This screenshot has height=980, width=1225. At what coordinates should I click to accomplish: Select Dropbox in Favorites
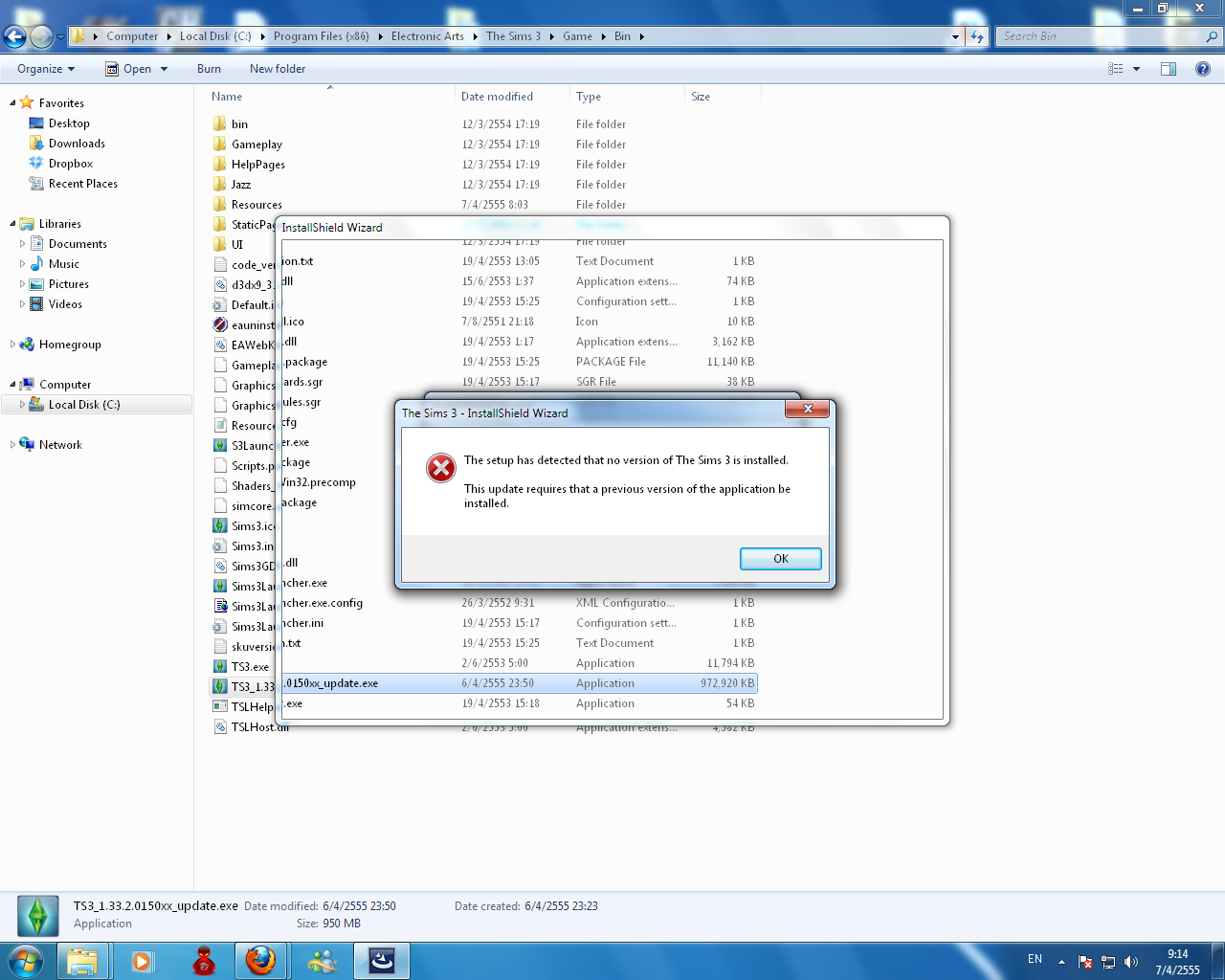(71, 164)
